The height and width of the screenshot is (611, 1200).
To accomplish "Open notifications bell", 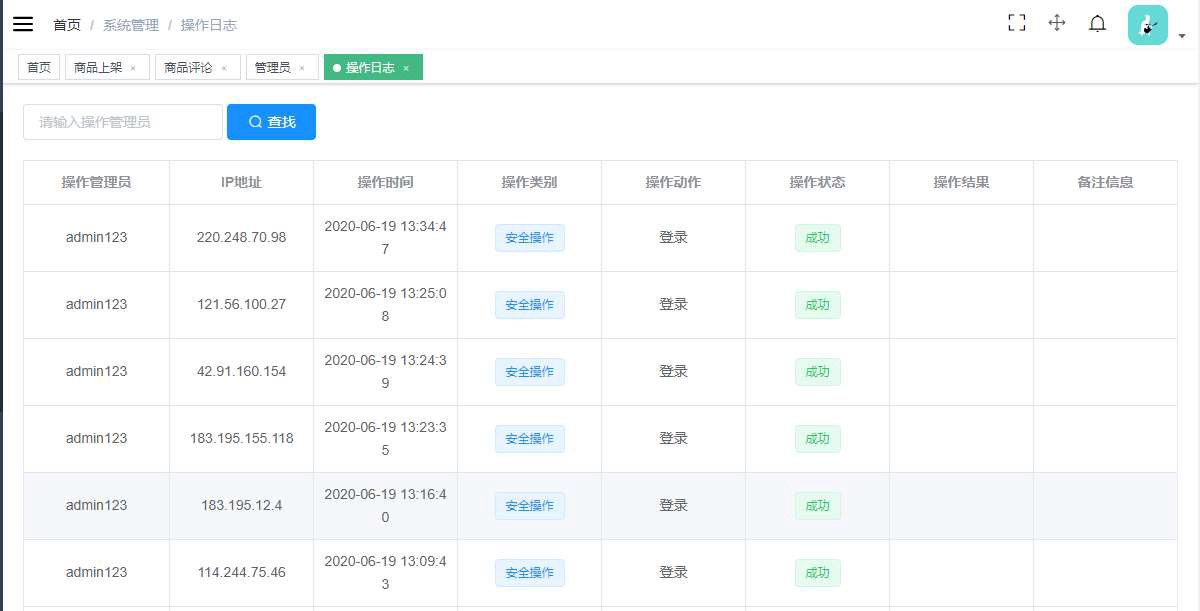I will (1097, 24).
